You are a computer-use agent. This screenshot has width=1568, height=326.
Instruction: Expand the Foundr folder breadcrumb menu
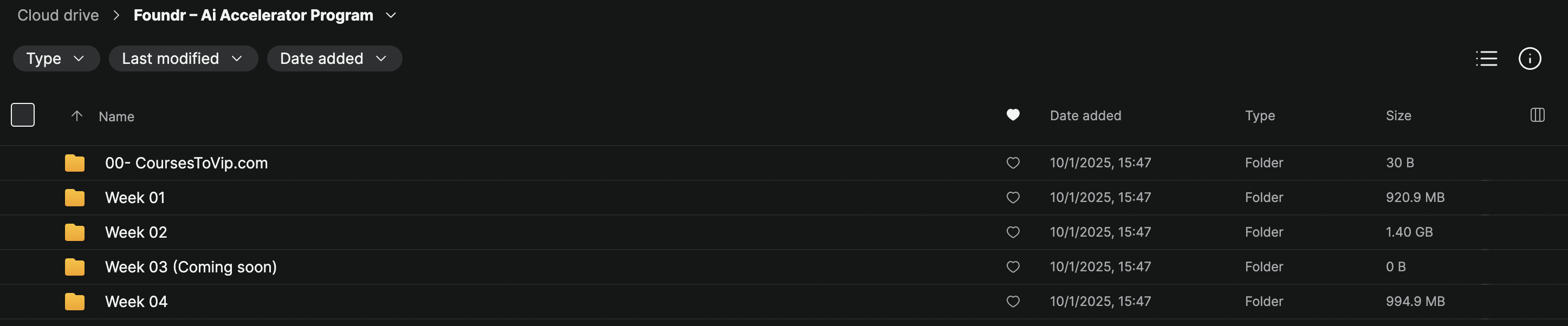coord(391,15)
